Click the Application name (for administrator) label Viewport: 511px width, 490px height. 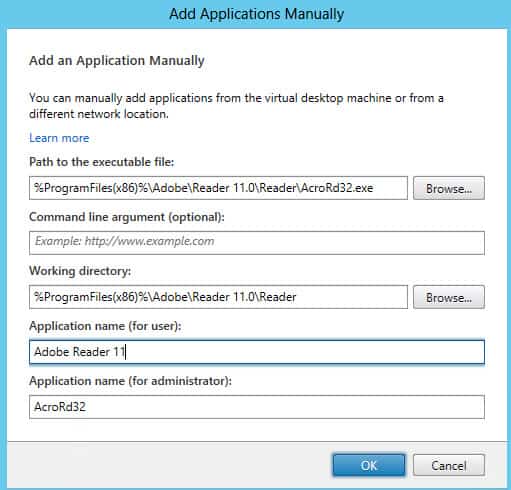click(x=130, y=381)
